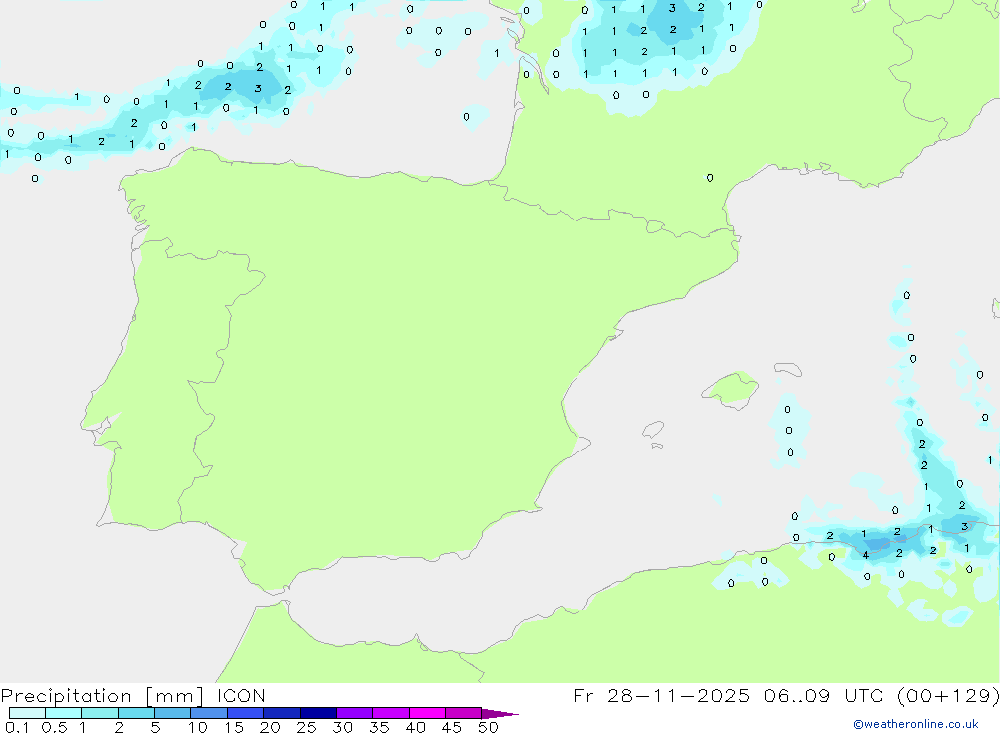Click the 45–50 mm legend swatch
Screen dimensions: 1000x733
pos(463,713)
